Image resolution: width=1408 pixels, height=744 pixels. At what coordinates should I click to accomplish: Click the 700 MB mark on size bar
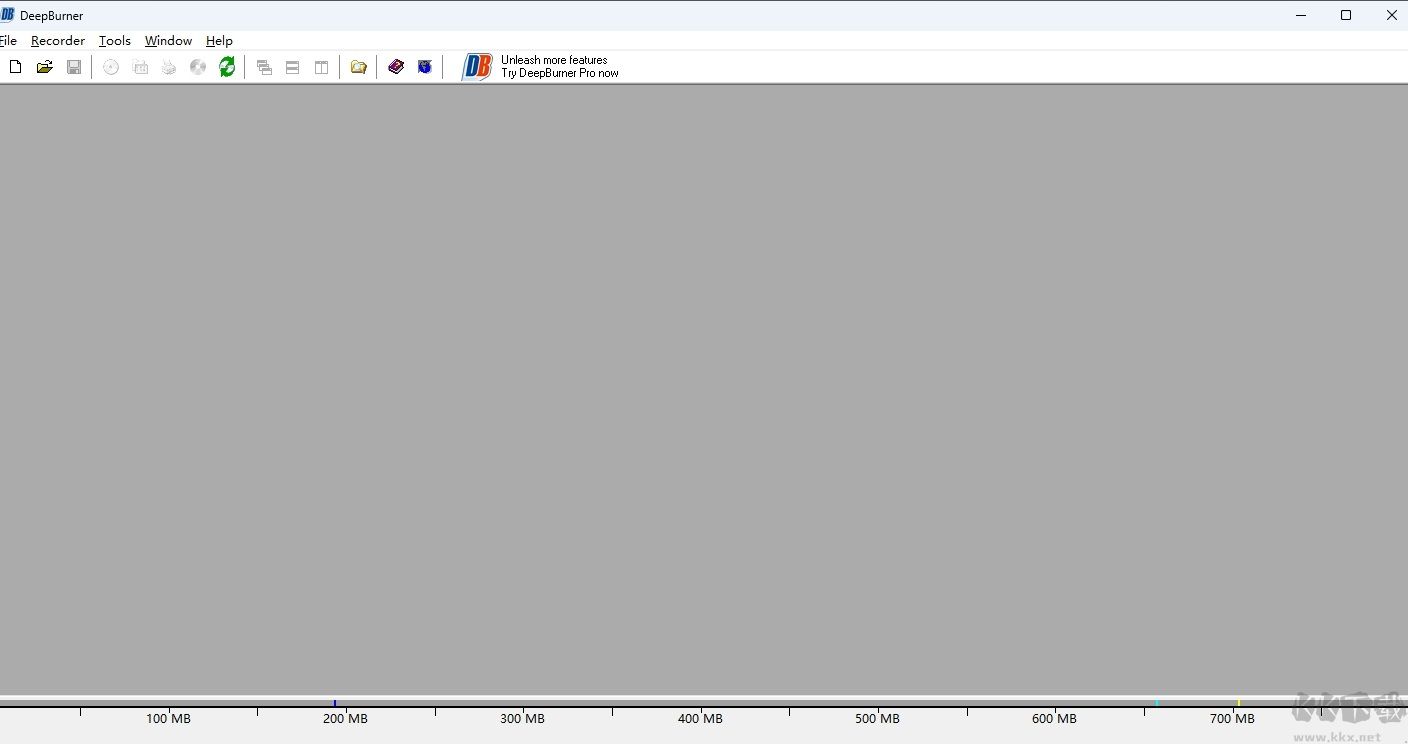[x=1232, y=719]
